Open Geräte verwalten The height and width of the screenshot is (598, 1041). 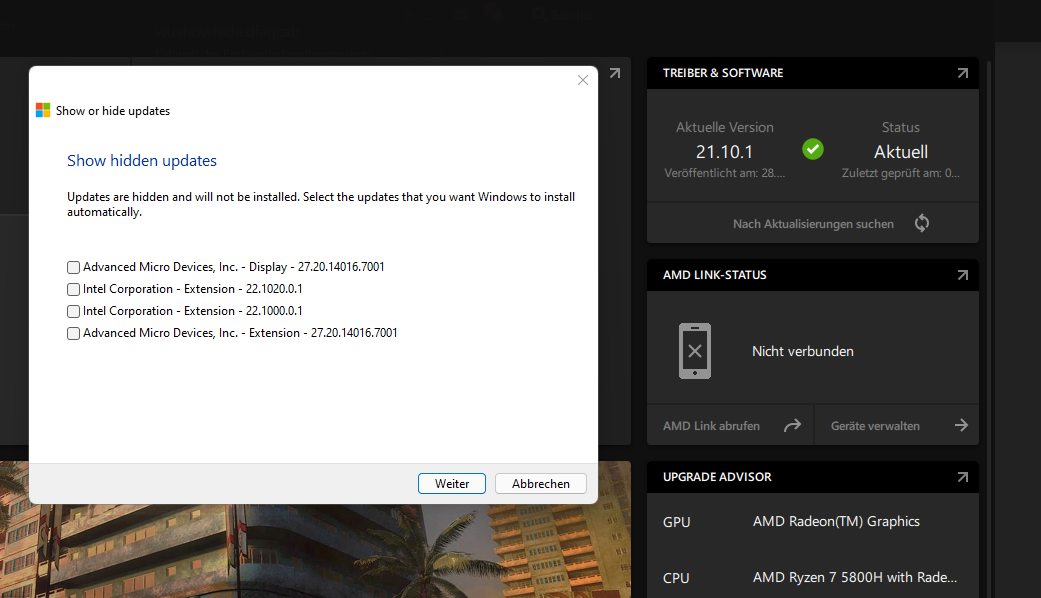875,426
